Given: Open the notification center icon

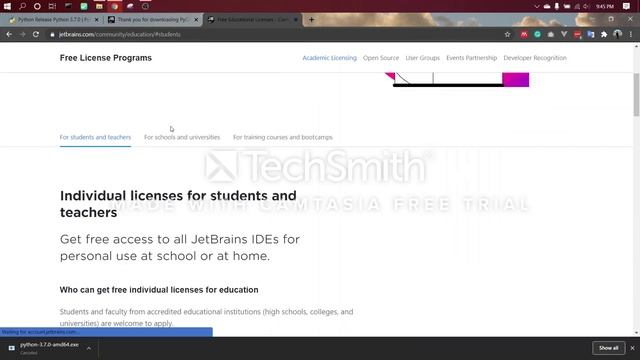Looking at the screenshot, I should pos(627,6).
